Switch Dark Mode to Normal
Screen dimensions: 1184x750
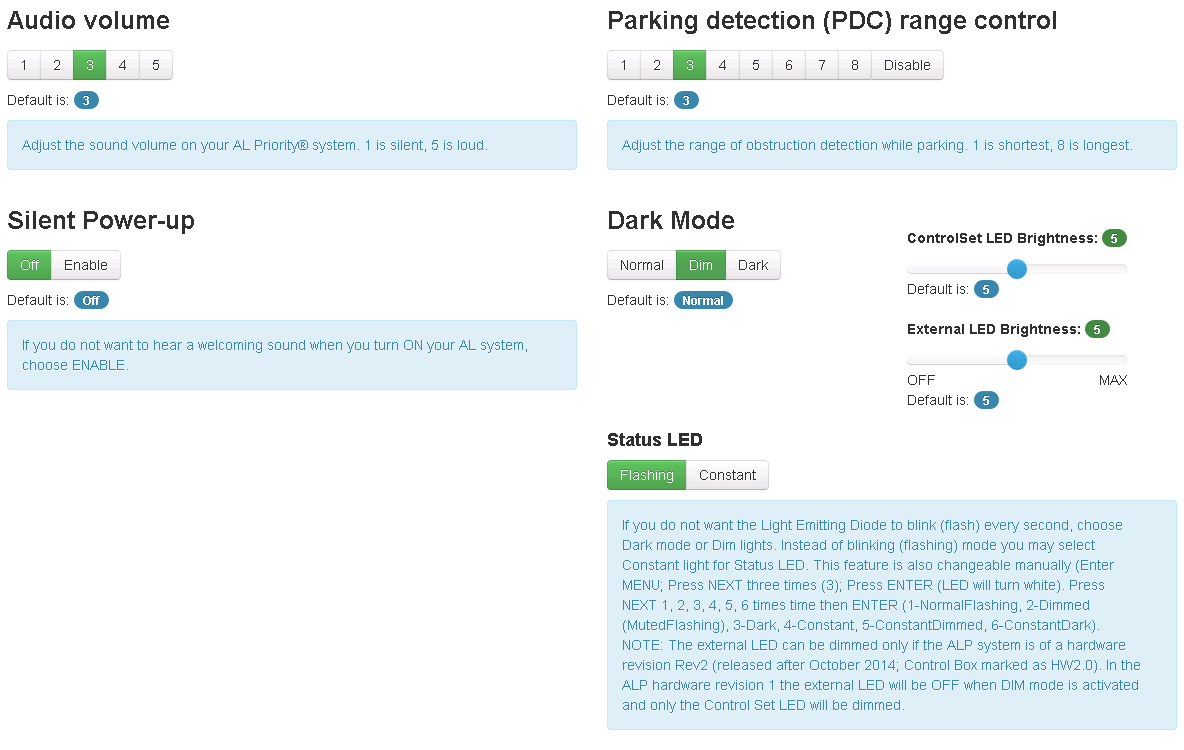(x=642, y=265)
